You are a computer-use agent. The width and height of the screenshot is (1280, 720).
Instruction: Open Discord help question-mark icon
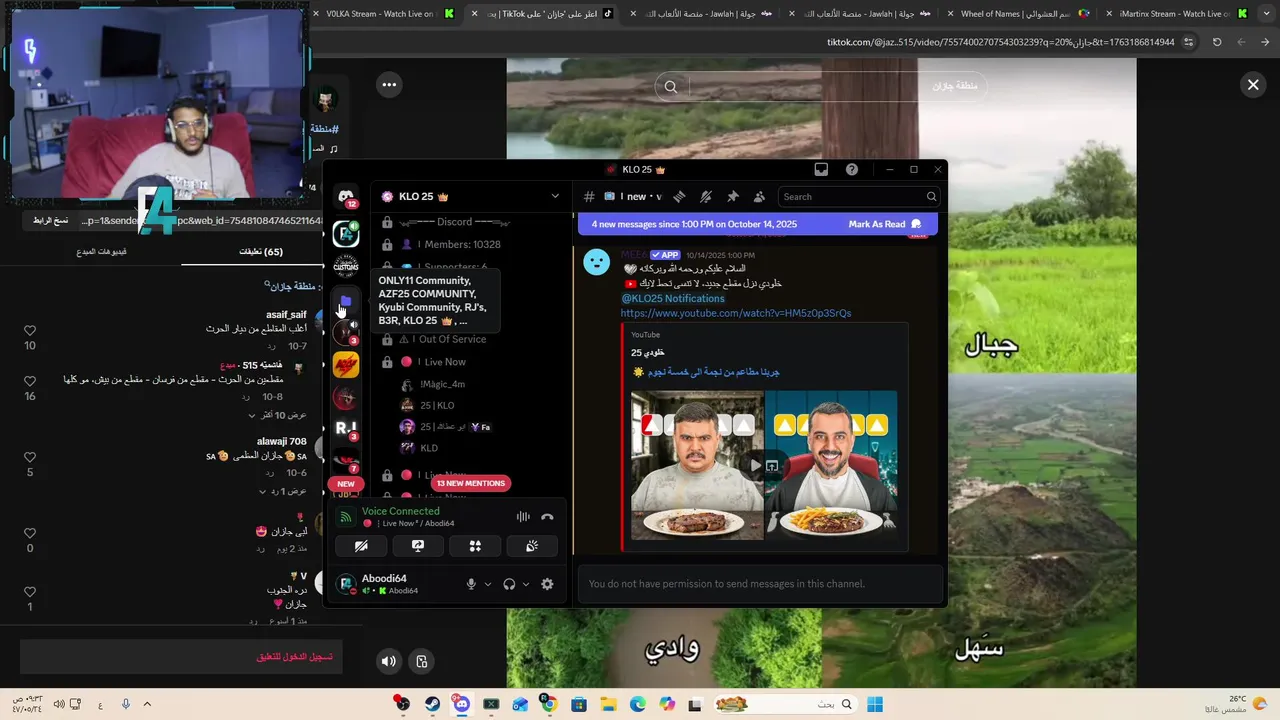(852, 170)
